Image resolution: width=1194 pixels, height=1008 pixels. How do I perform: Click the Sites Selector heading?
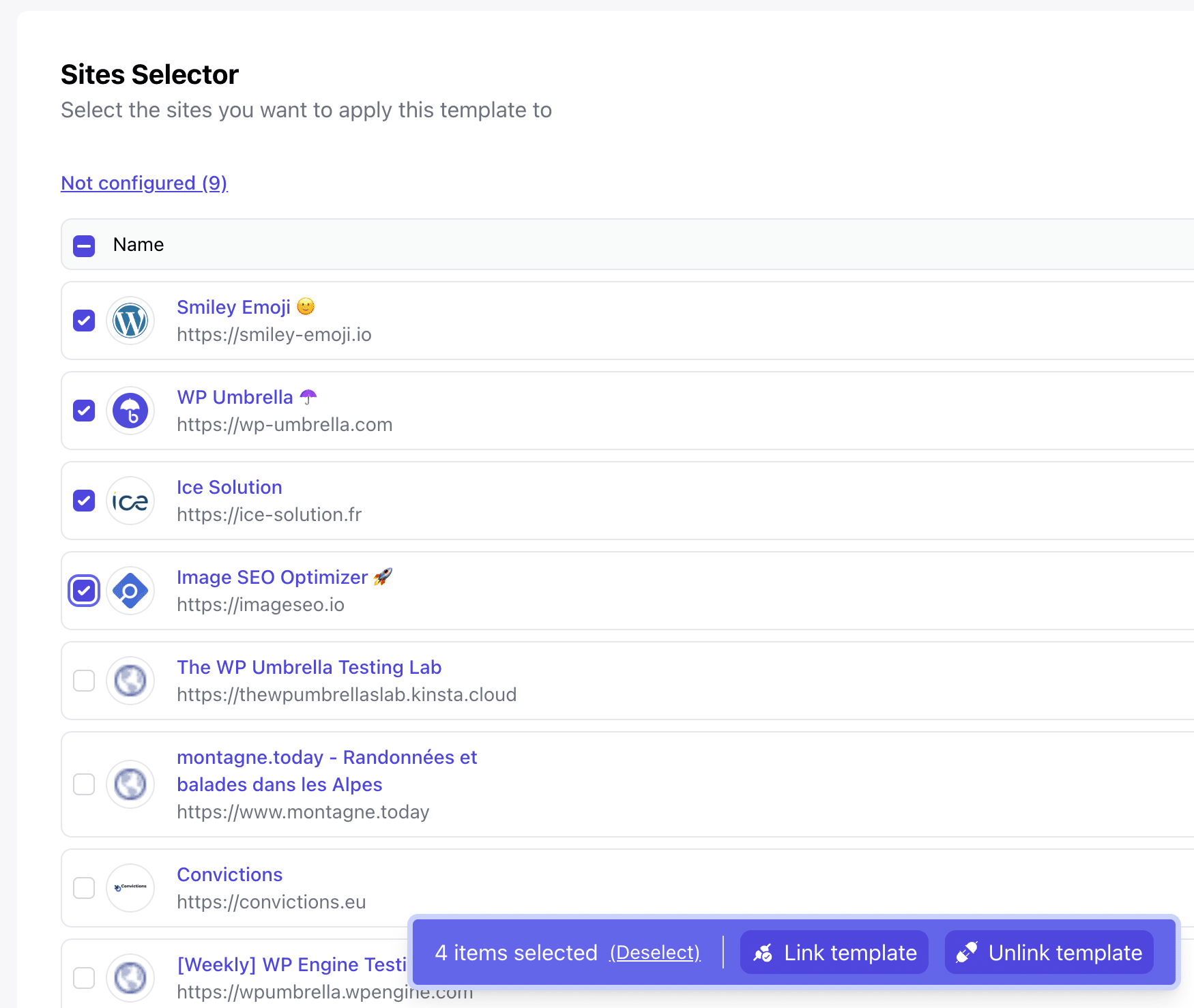coord(149,74)
